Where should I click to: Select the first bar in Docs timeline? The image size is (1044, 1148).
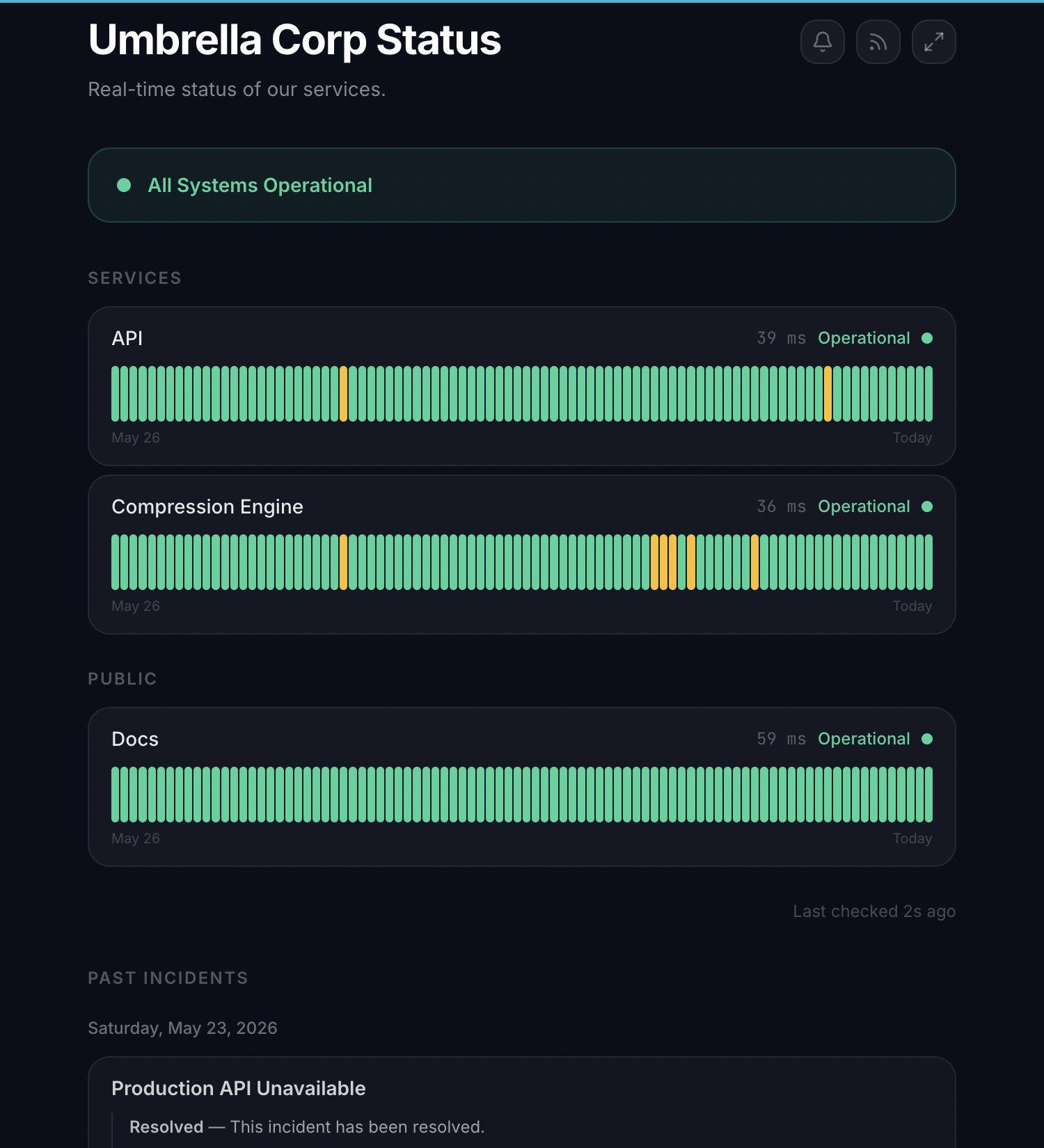tap(115, 795)
